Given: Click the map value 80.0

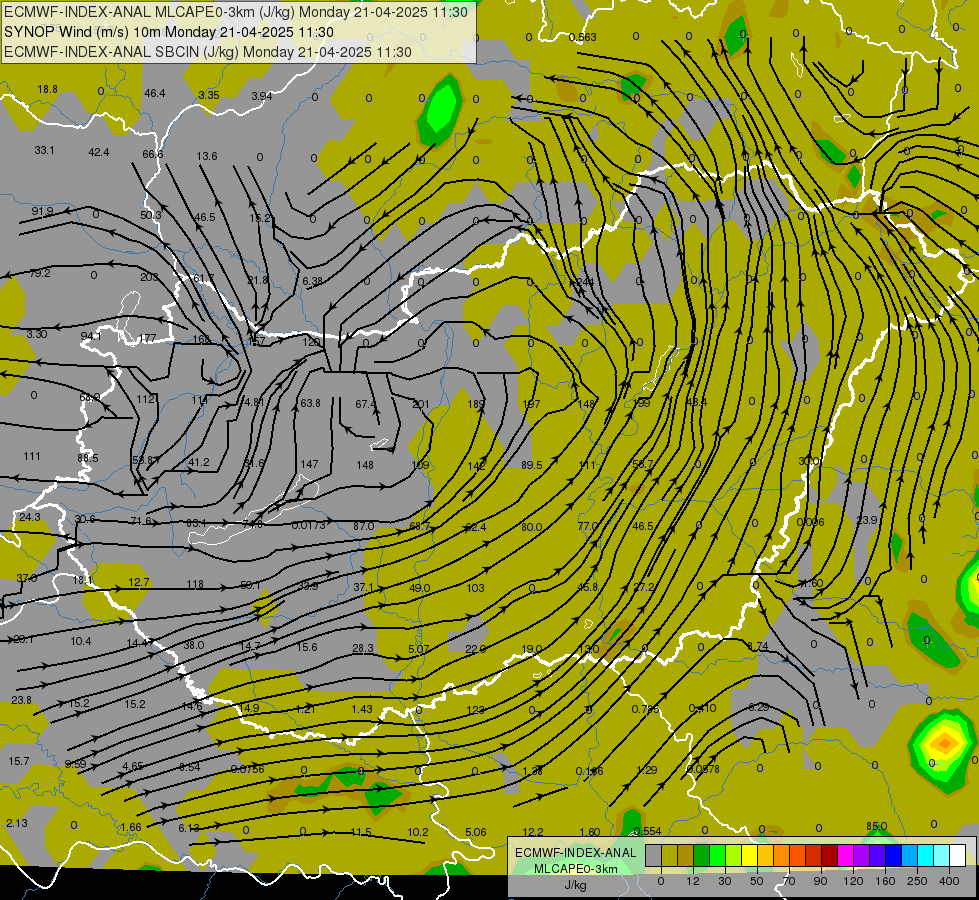Looking at the screenshot, I should (531, 527).
